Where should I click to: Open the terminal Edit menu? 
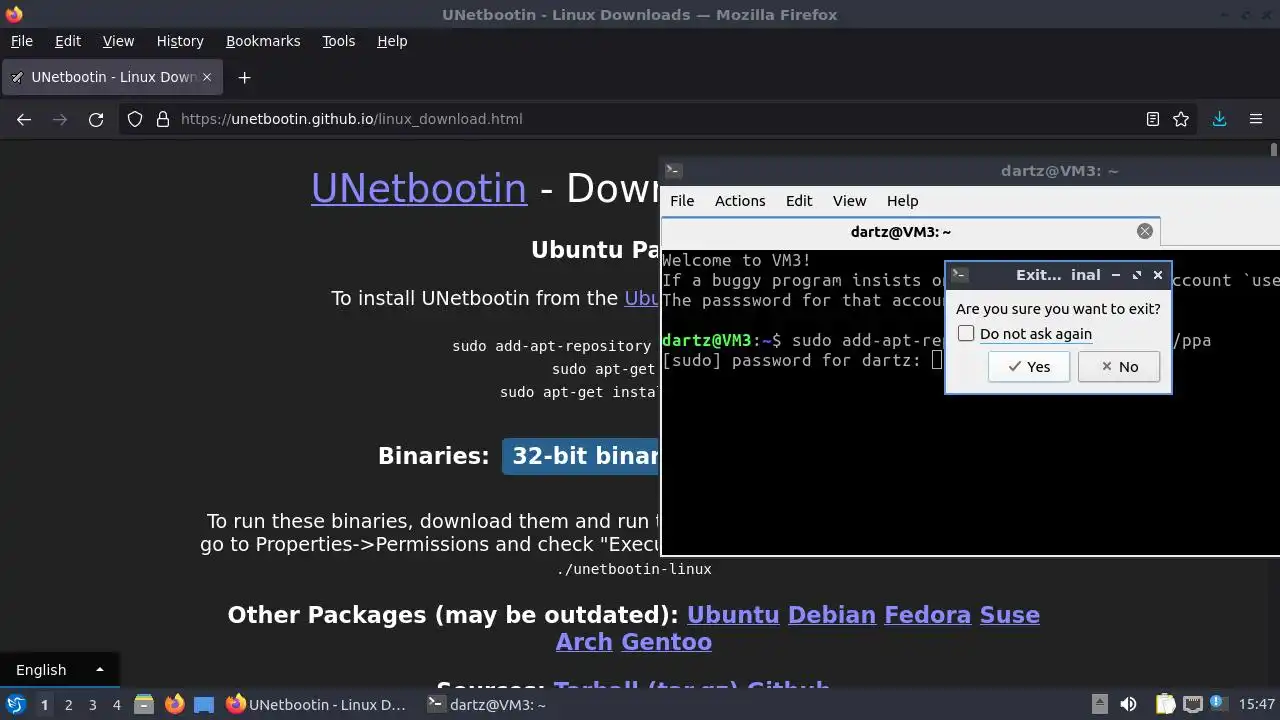[x=799, y=201]
